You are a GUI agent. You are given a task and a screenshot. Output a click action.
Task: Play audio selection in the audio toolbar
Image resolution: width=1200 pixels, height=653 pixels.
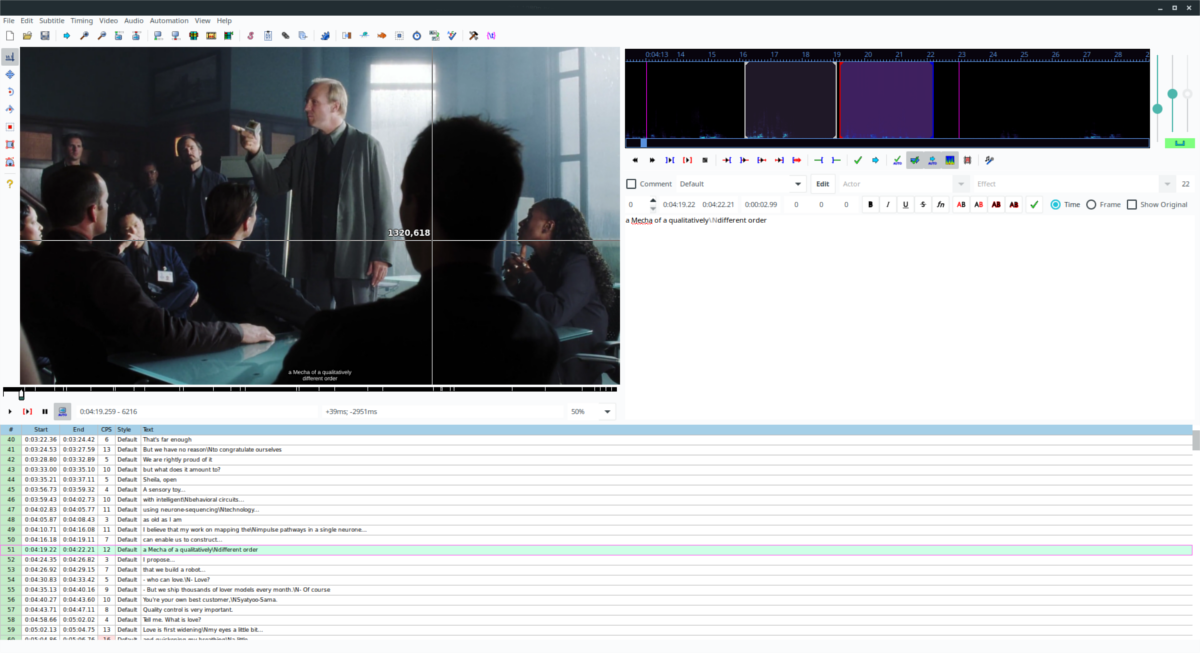[670, 160]
